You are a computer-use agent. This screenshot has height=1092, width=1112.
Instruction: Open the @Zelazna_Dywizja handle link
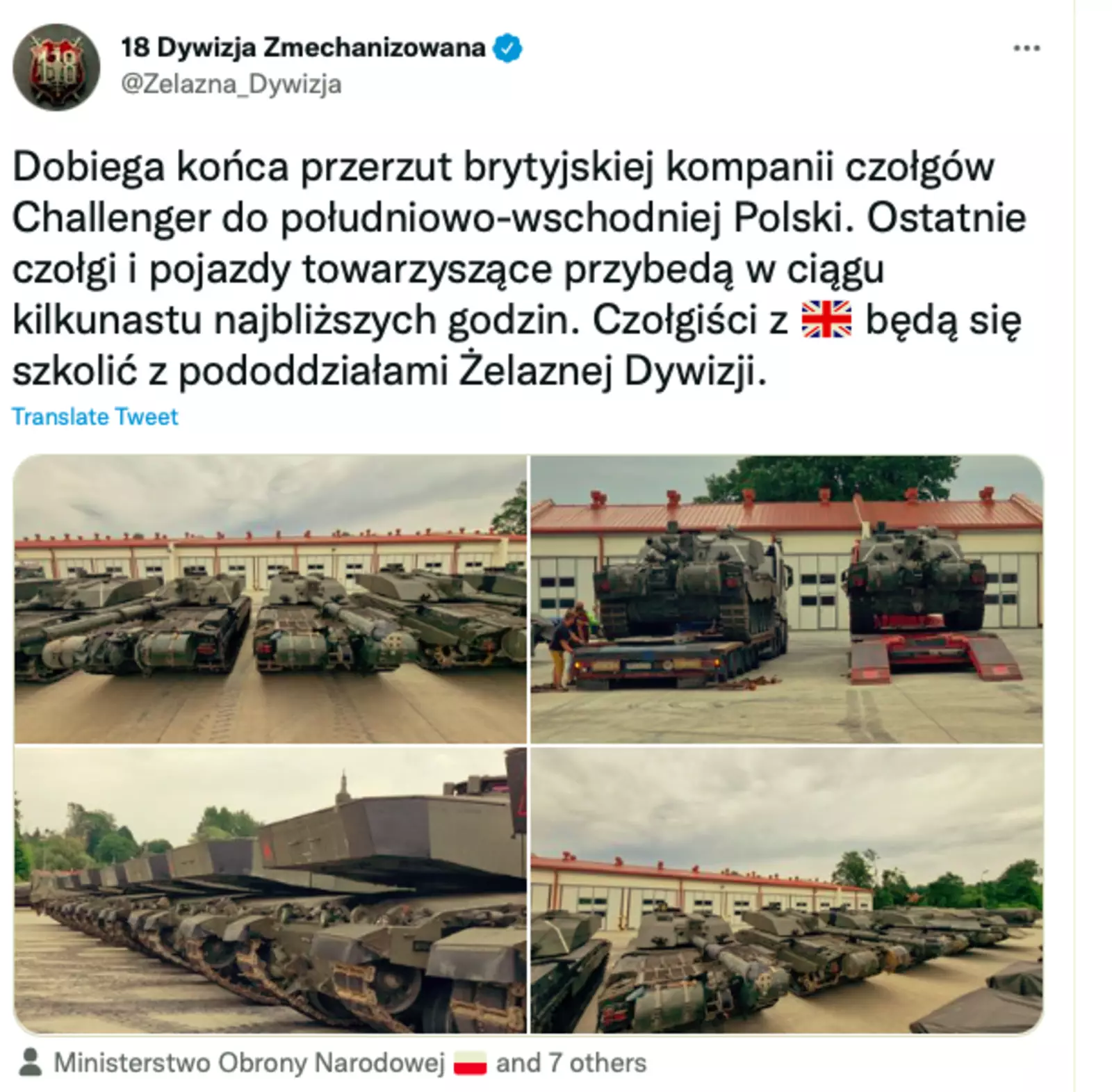coord(231,84)
